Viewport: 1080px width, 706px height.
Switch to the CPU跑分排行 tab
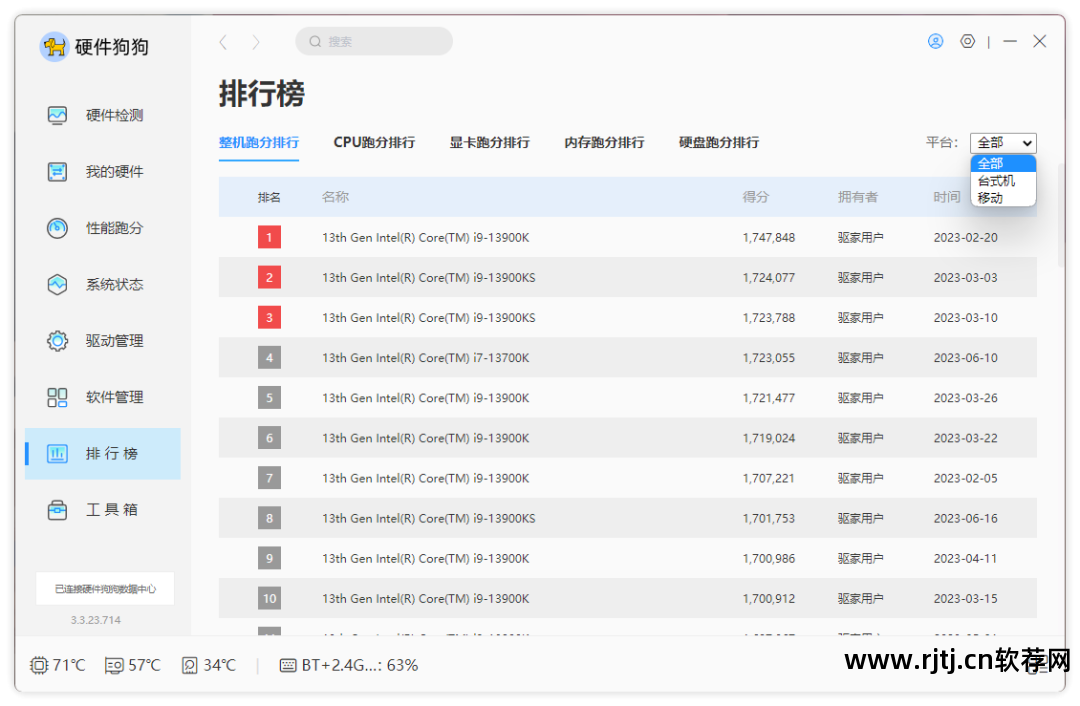pyautogui.click(x=372, y=142)
